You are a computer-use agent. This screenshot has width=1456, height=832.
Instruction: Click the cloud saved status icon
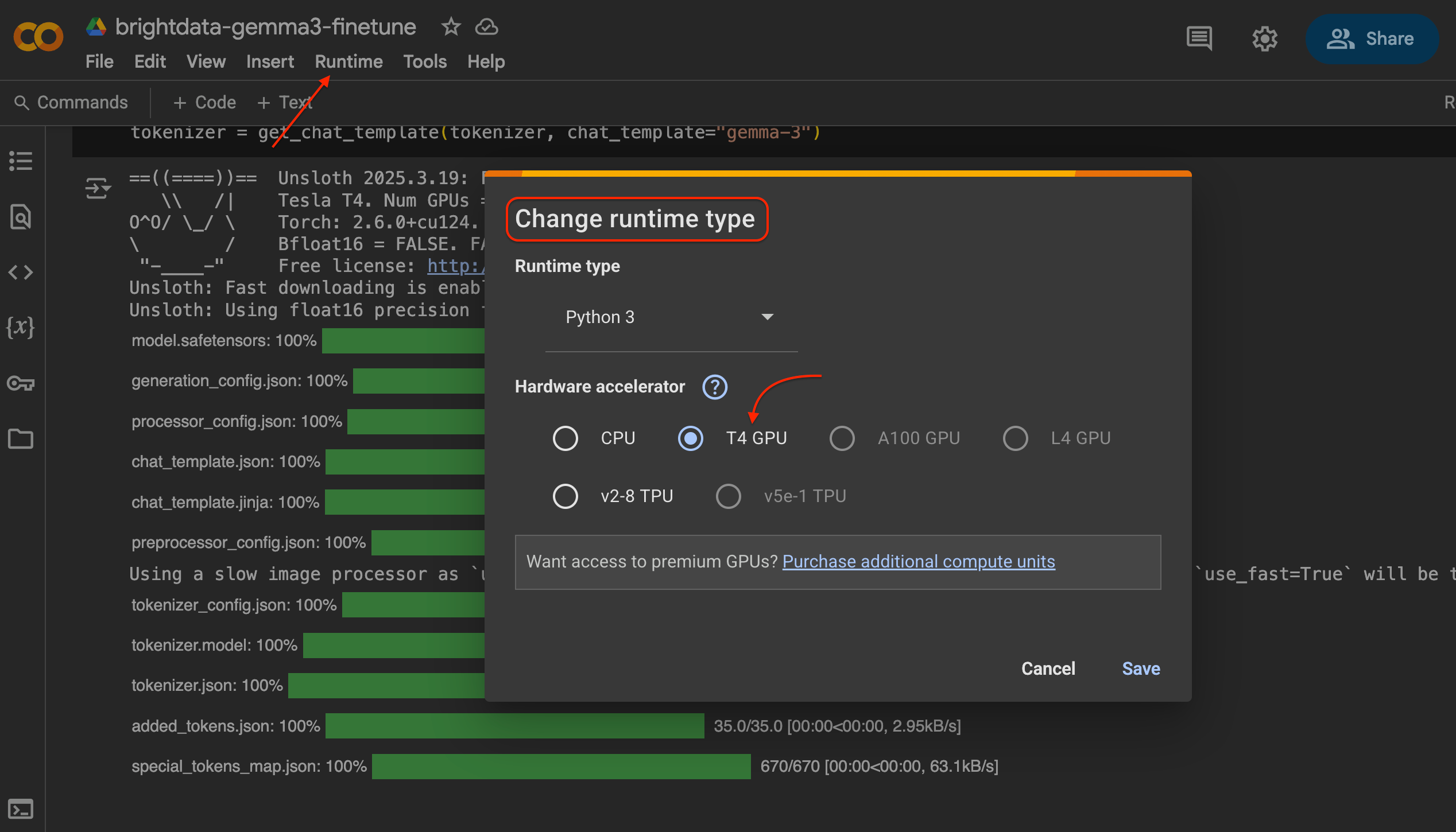(x=486, y=26)
